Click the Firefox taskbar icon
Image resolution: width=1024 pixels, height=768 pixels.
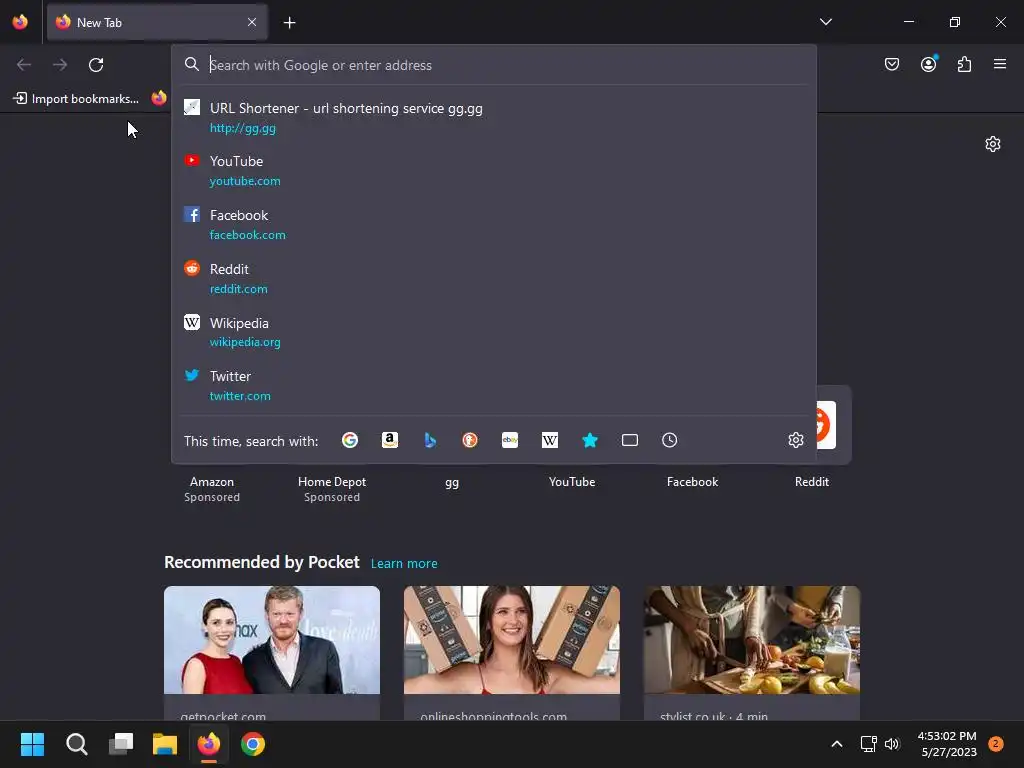[209, 744]
